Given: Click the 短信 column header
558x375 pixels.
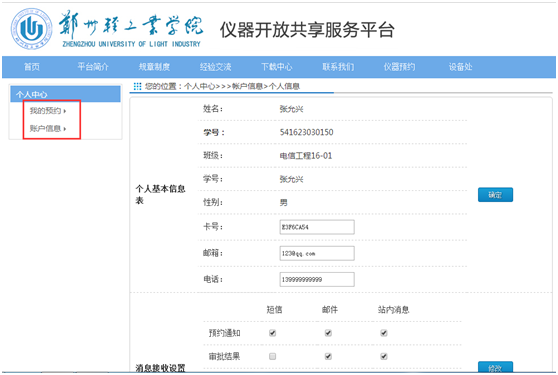Looking at the screenshot, I should tap(274, 310).
